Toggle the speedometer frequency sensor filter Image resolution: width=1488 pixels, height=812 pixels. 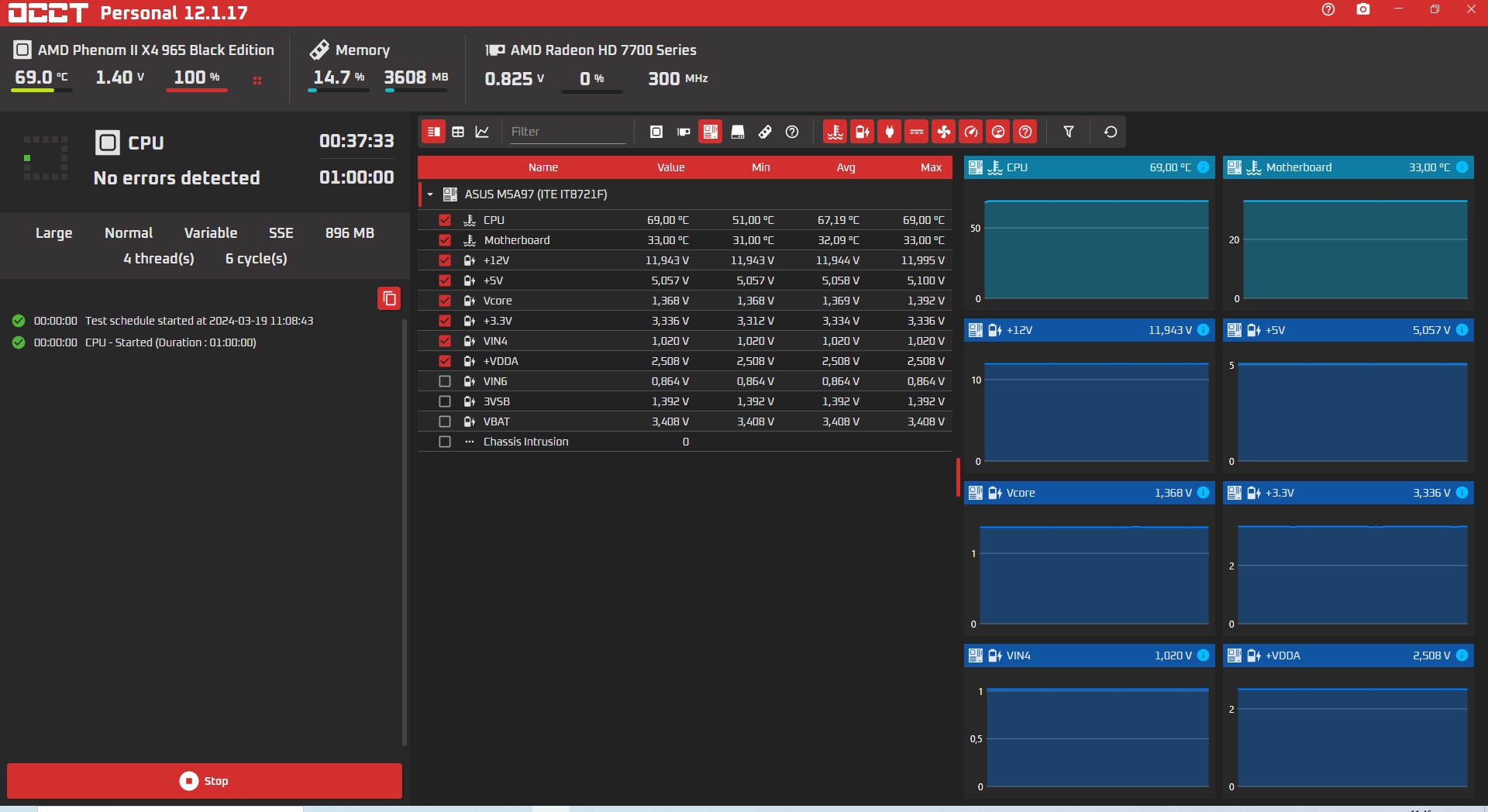[971, 132]
